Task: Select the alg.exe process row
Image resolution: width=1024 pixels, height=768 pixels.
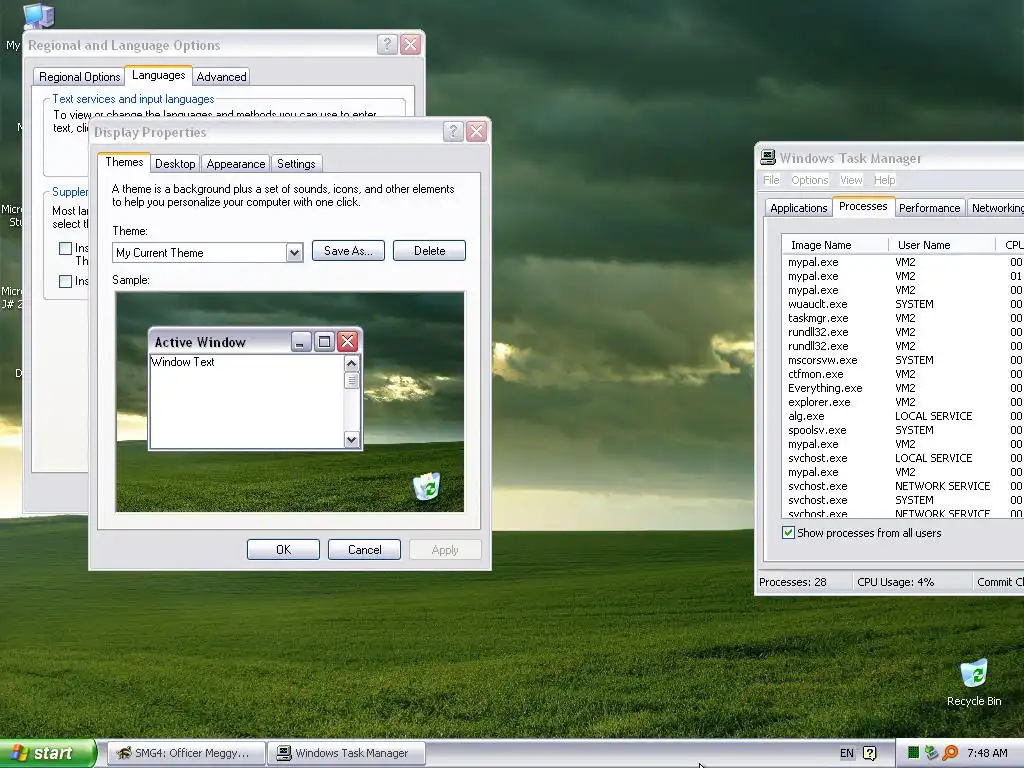Action: coord(904,416)
